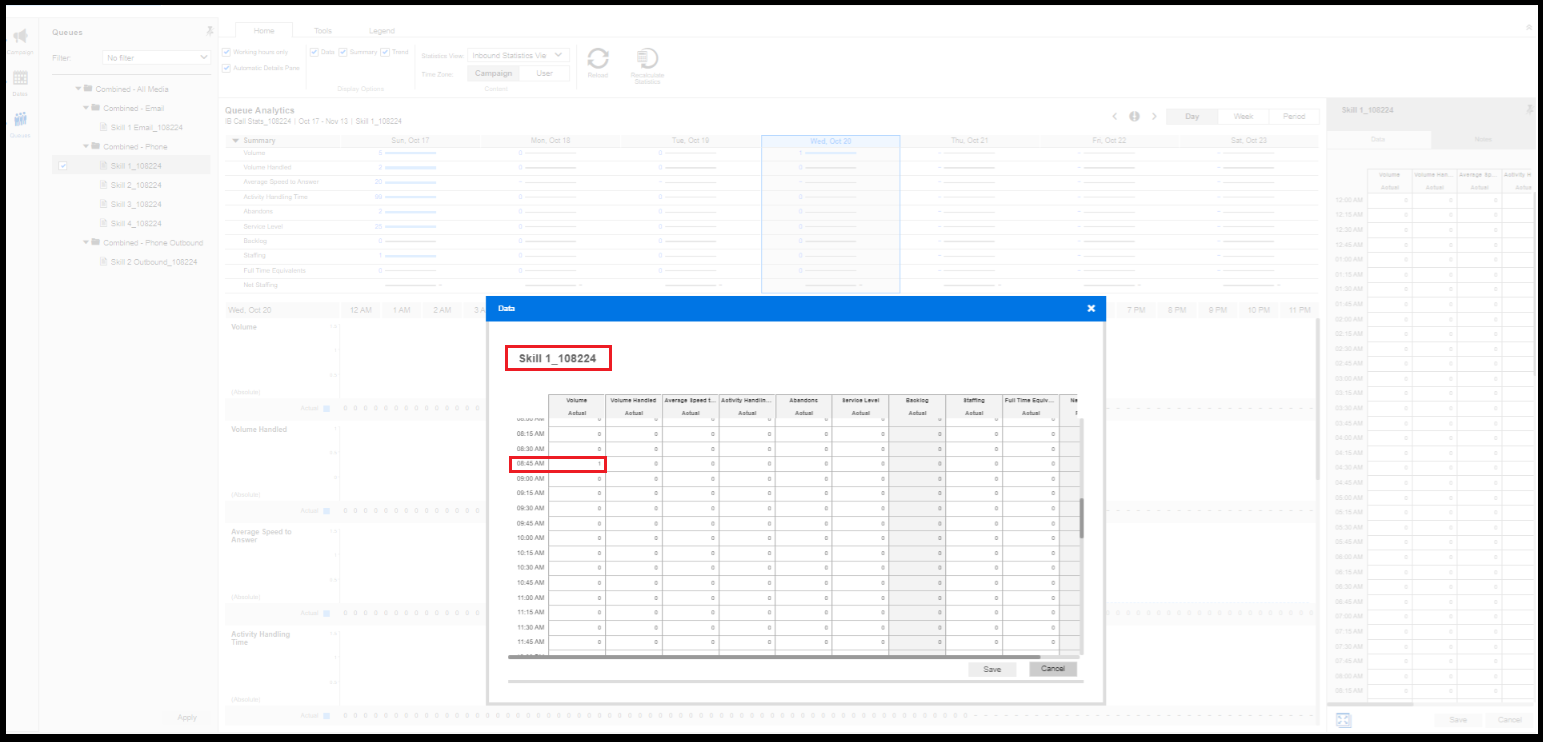
Task: Toggle the Working hours only checkbox
Action: (x=226, y=52)
